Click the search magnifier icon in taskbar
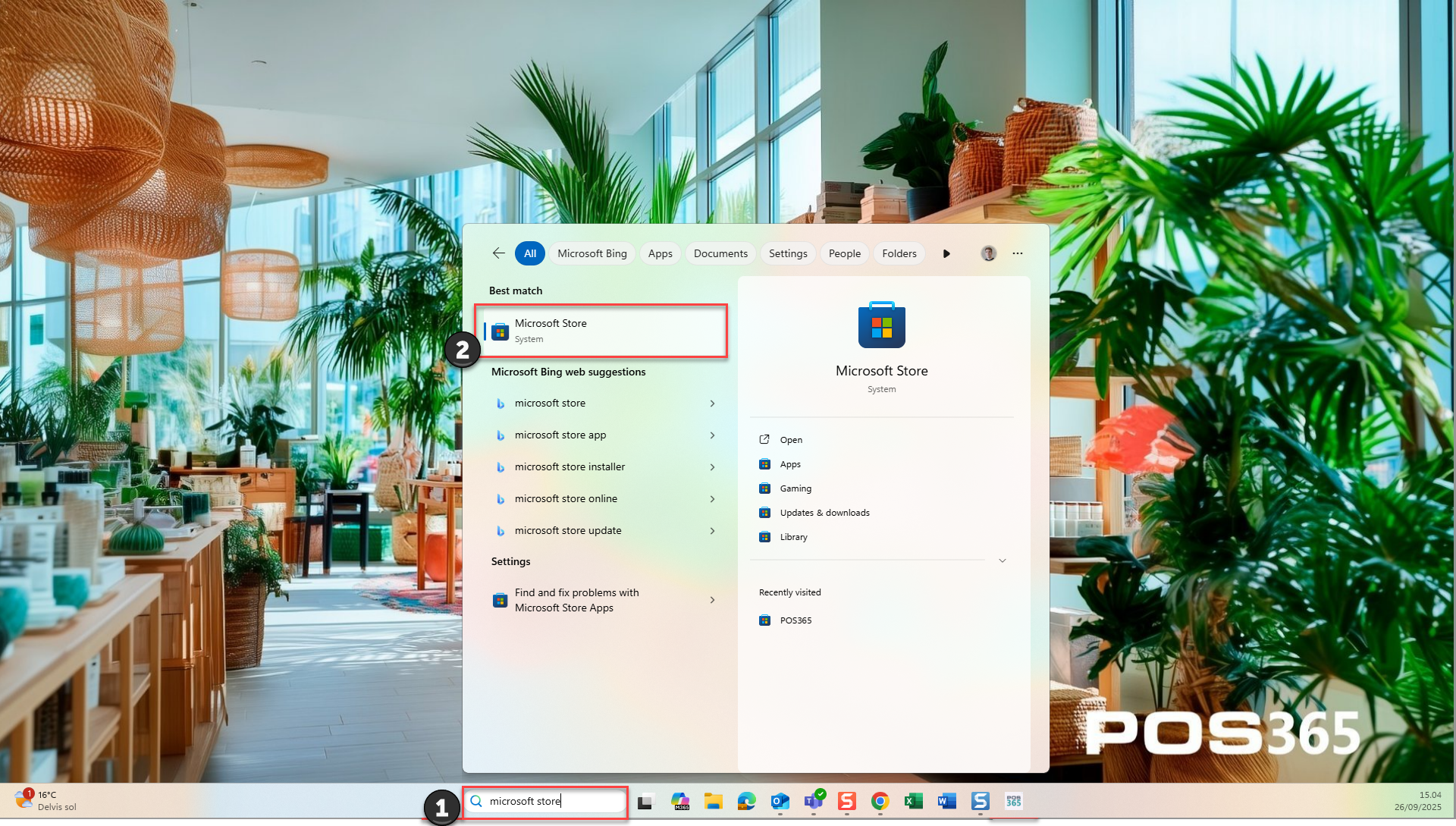 476,802
